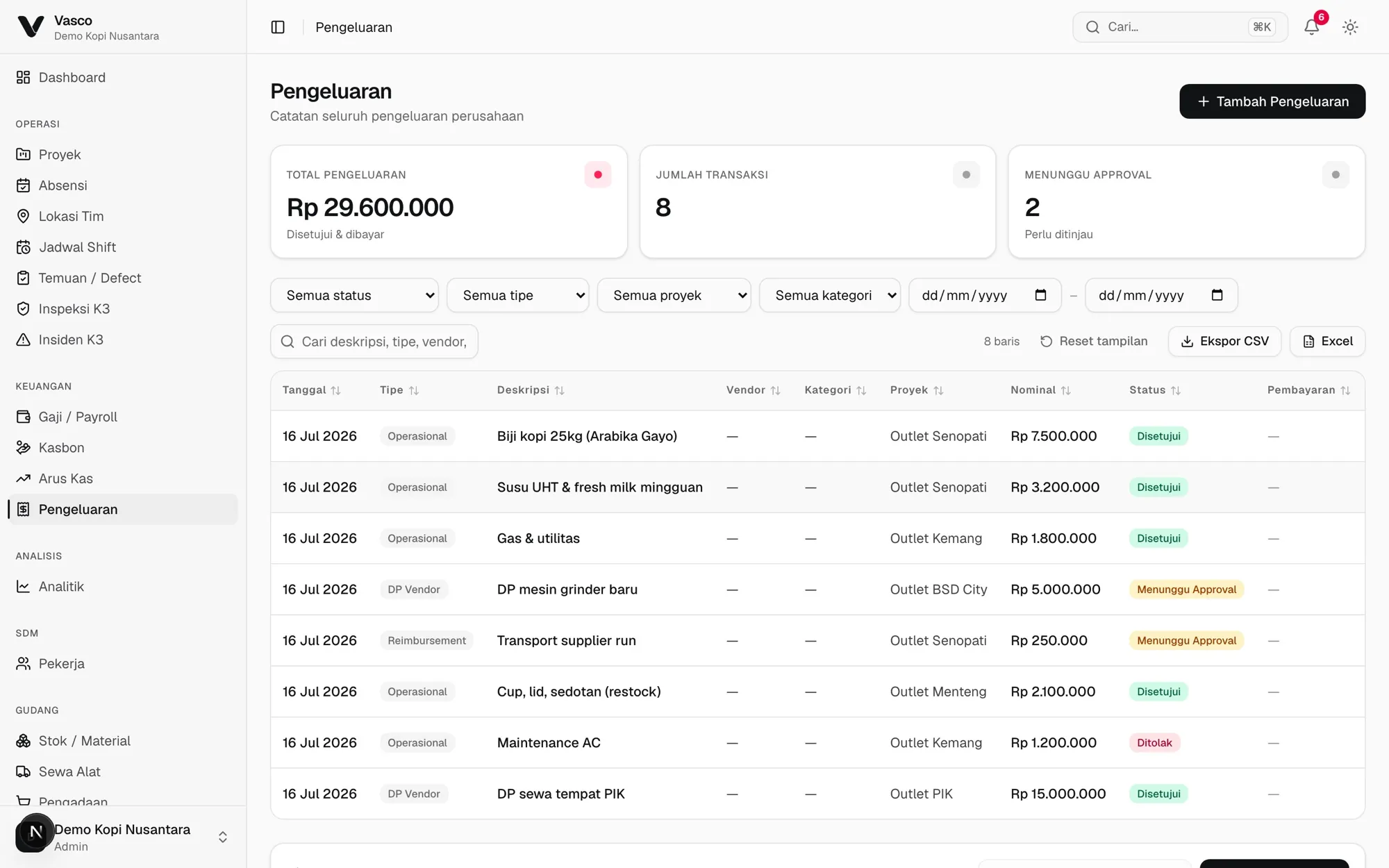Click the Sewa Alat truck icon
The height and width of the screenshot is (868, 1389).
(24, 771)
